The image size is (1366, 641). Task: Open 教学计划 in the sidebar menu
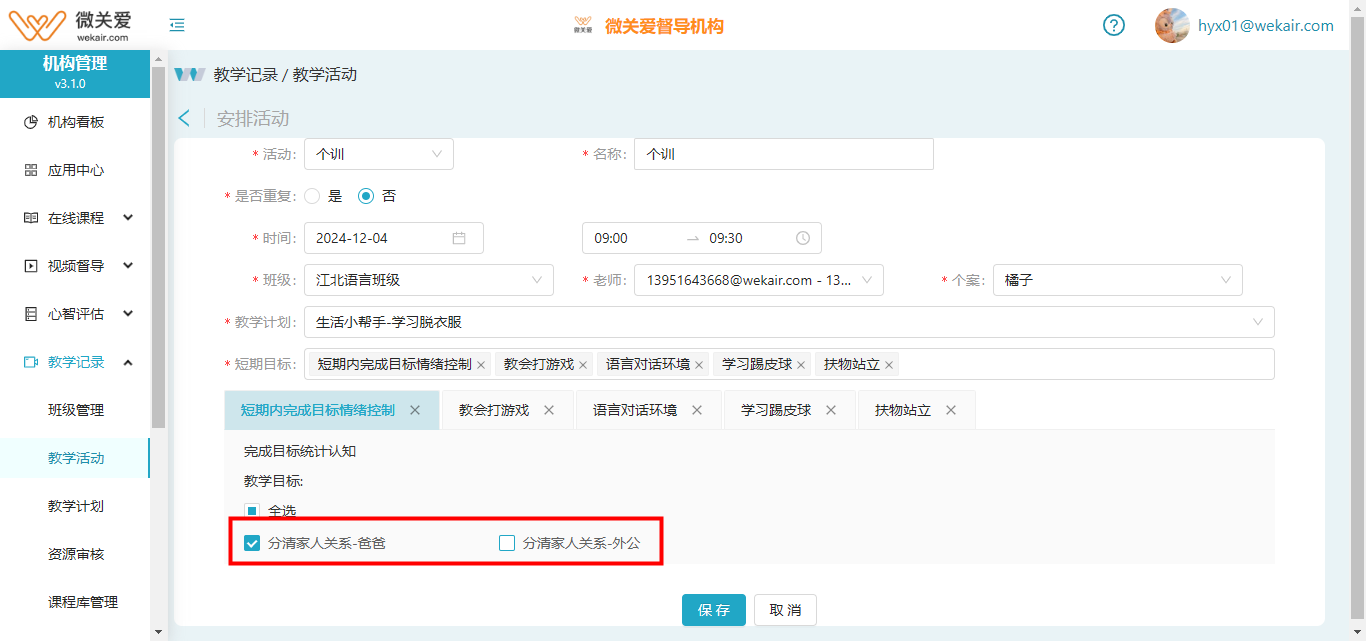coord(76,506)
